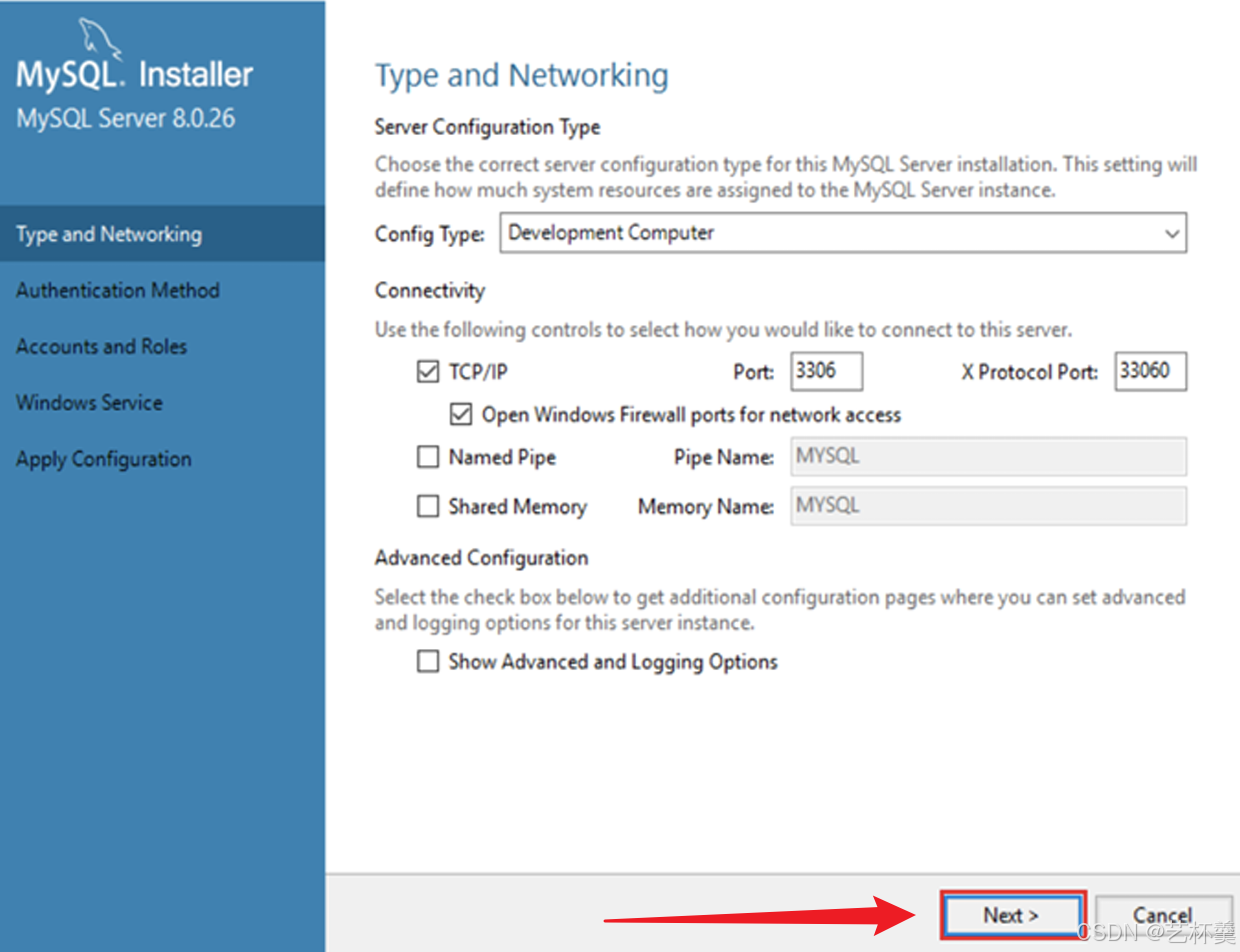Click the X Protocol Port label
The height and width of the screenshot is (952, 1240).
pyautogui.click(x=1030, y=372)
